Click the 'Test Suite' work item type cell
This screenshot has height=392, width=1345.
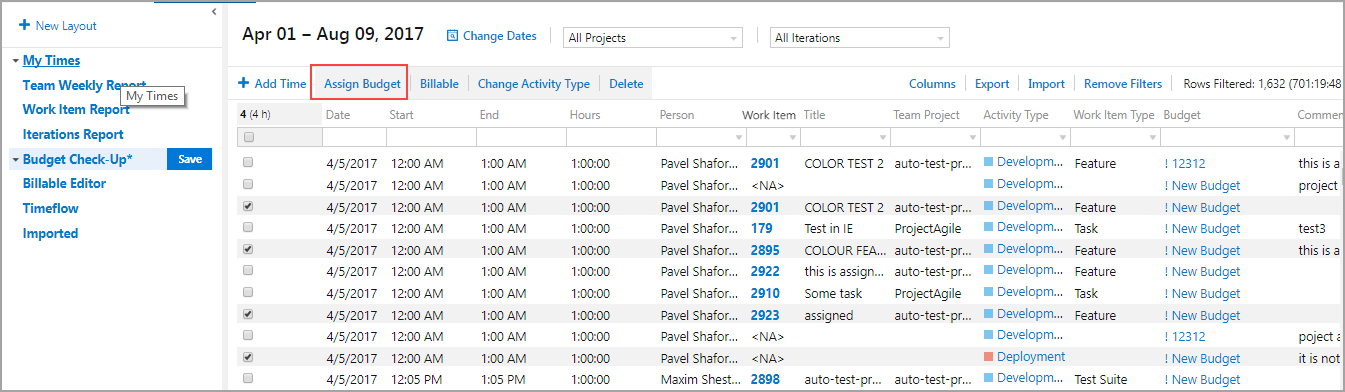(x=1101, y=380)
